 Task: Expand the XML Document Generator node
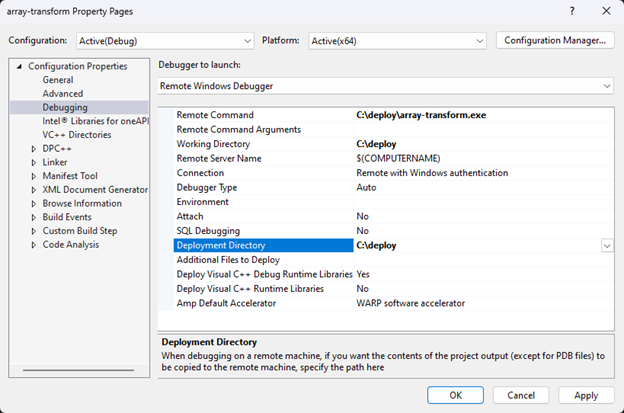(x=34, y=190)
